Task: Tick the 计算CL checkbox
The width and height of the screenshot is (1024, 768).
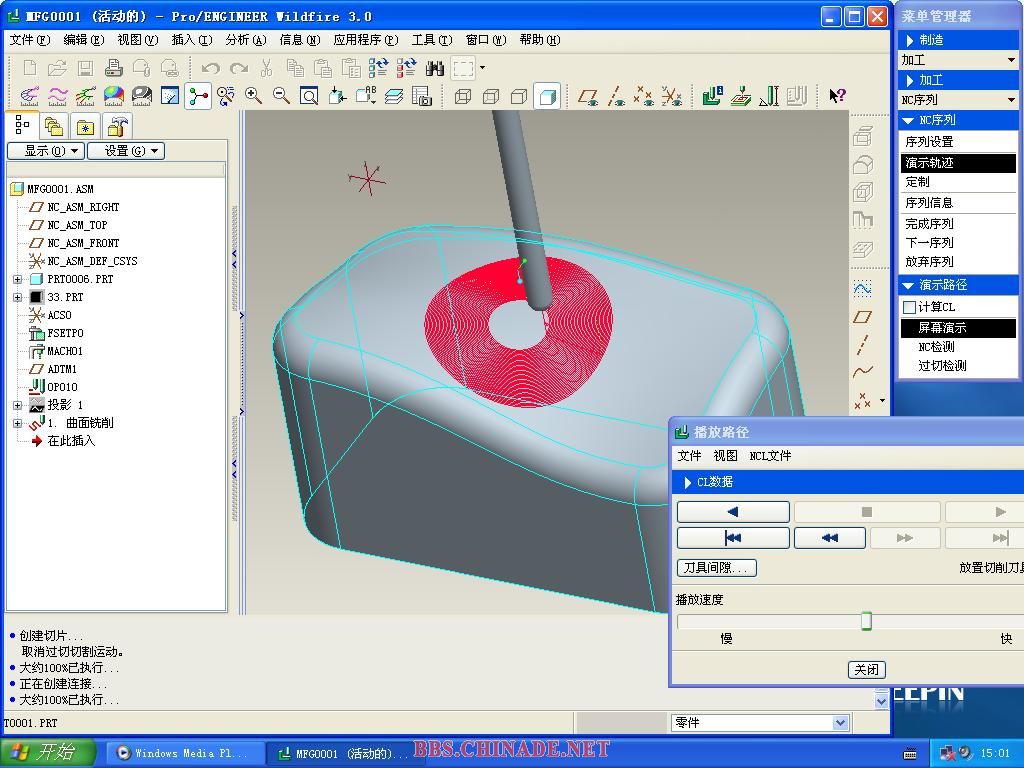Action: (909, 307)
